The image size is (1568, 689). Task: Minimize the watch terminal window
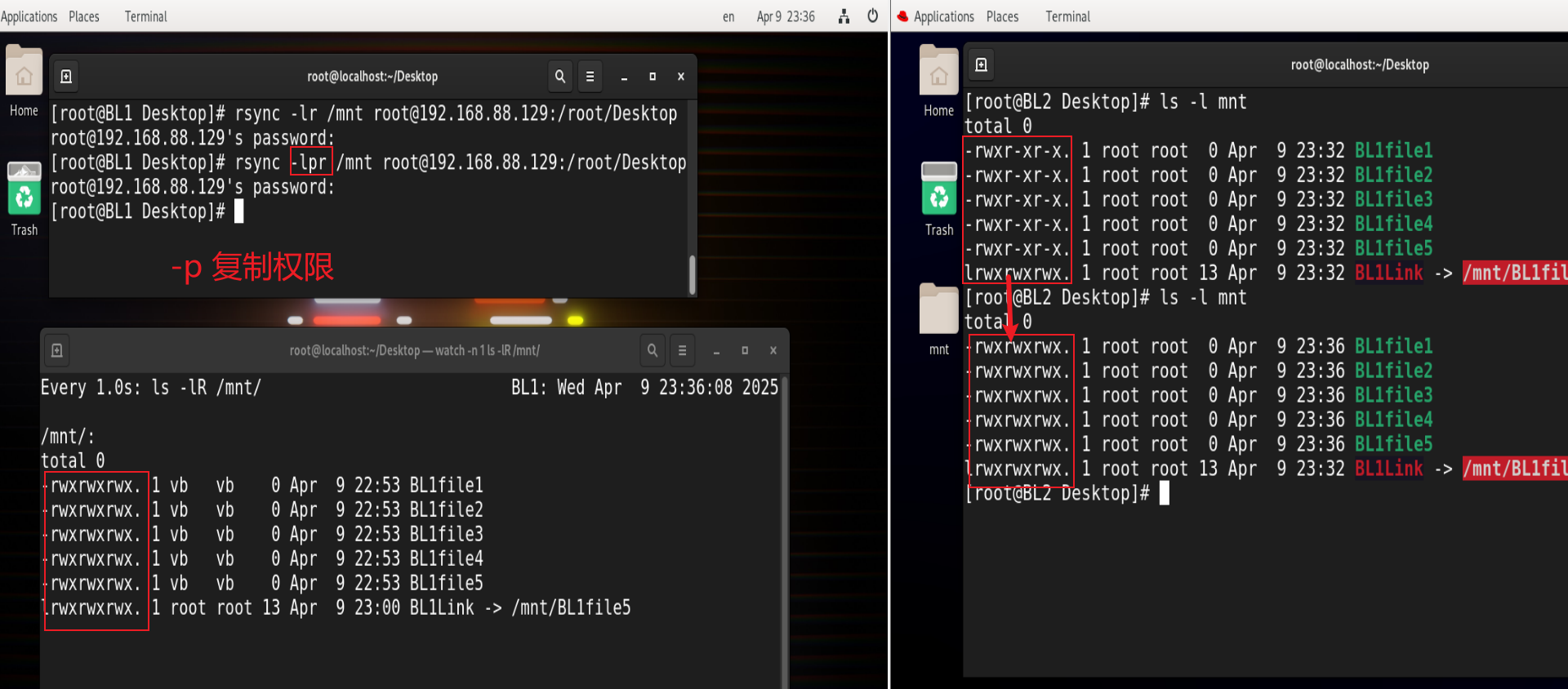pyautogui.click(x=716, y=350)
